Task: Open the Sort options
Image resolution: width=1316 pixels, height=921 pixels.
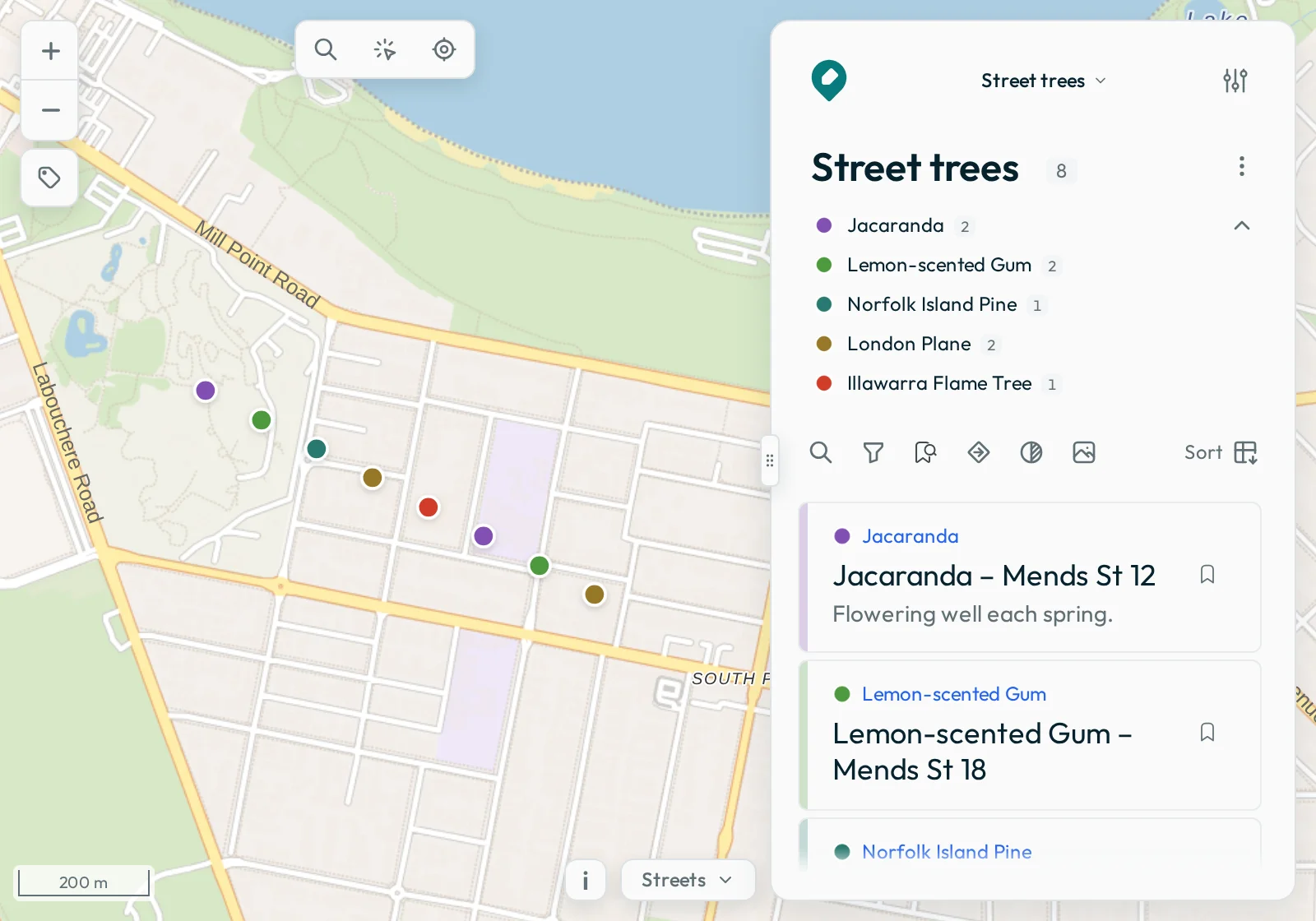Action: (1221, 452)
